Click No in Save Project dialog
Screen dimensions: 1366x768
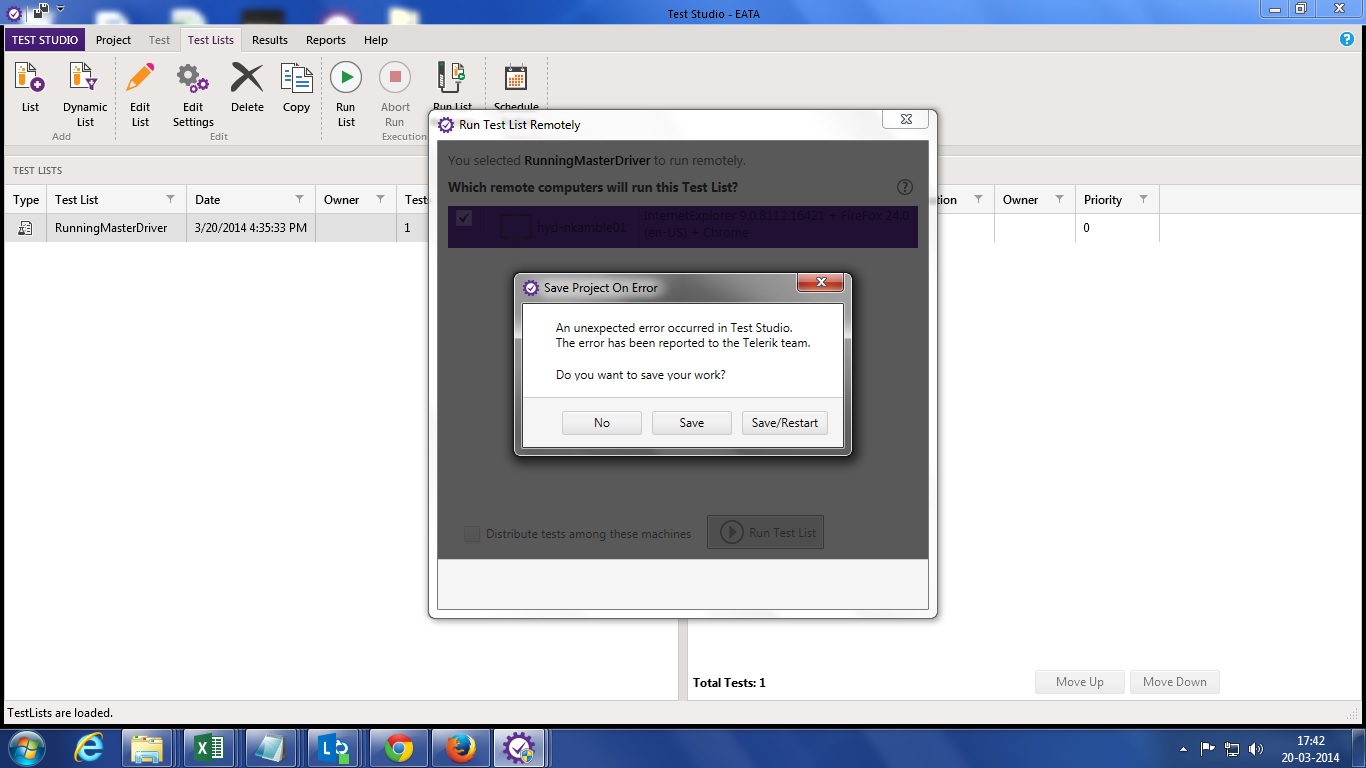coord(602,423)
